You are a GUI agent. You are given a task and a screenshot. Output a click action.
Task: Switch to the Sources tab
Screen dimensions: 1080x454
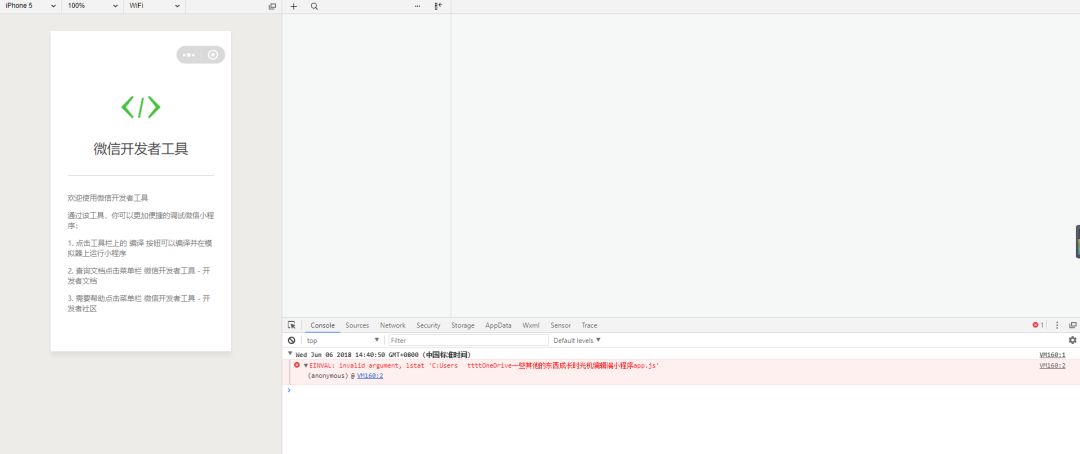pyautogui.click(x=357, y=325)
